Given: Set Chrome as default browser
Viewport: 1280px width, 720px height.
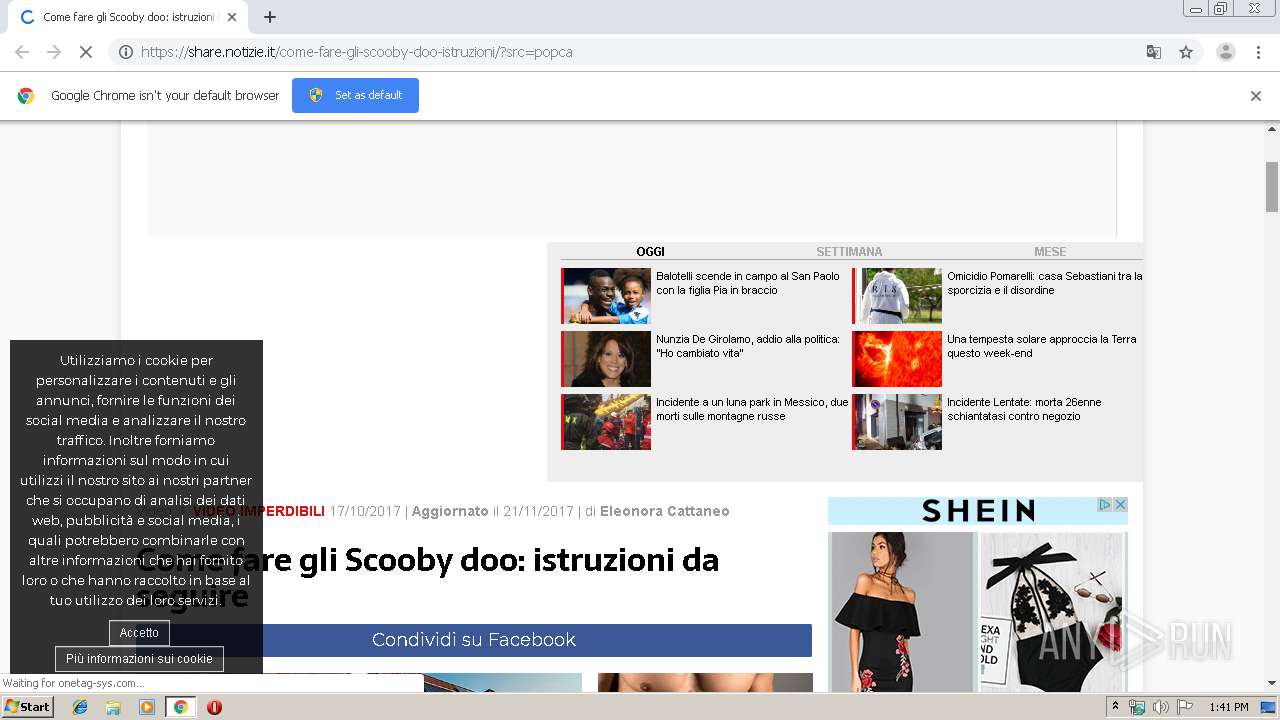Looking at the screenshot, I should [x=355, y=95].
